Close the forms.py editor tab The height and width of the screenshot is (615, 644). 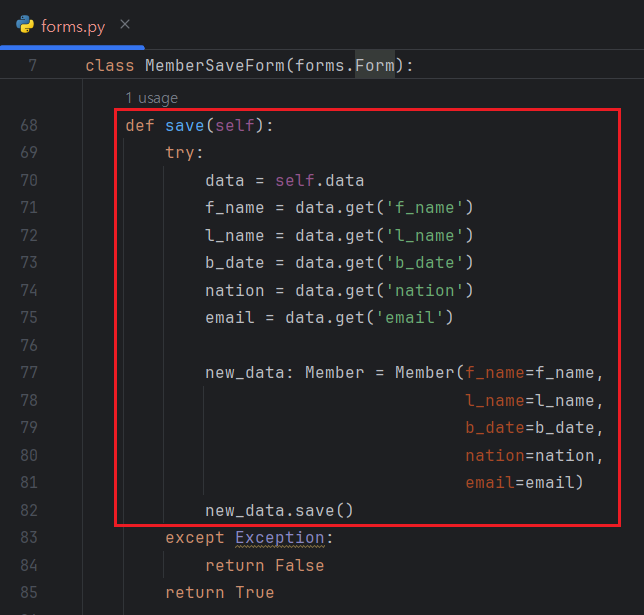click(124, 24)
